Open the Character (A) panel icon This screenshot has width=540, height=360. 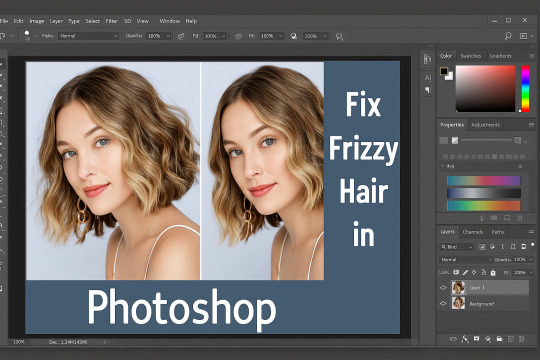tap(428, 78)
